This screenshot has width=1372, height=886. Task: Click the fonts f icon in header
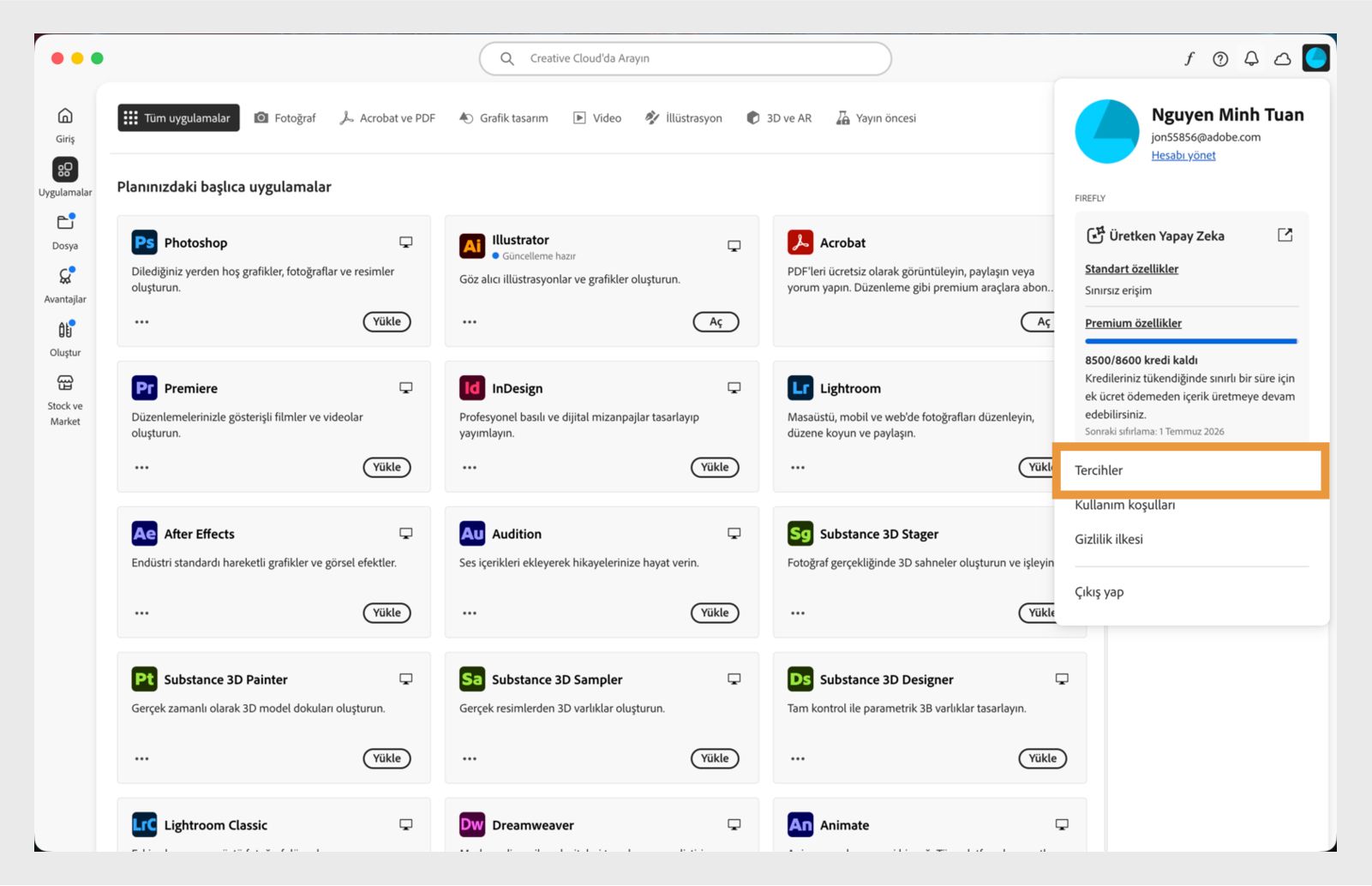point(1189,58)
